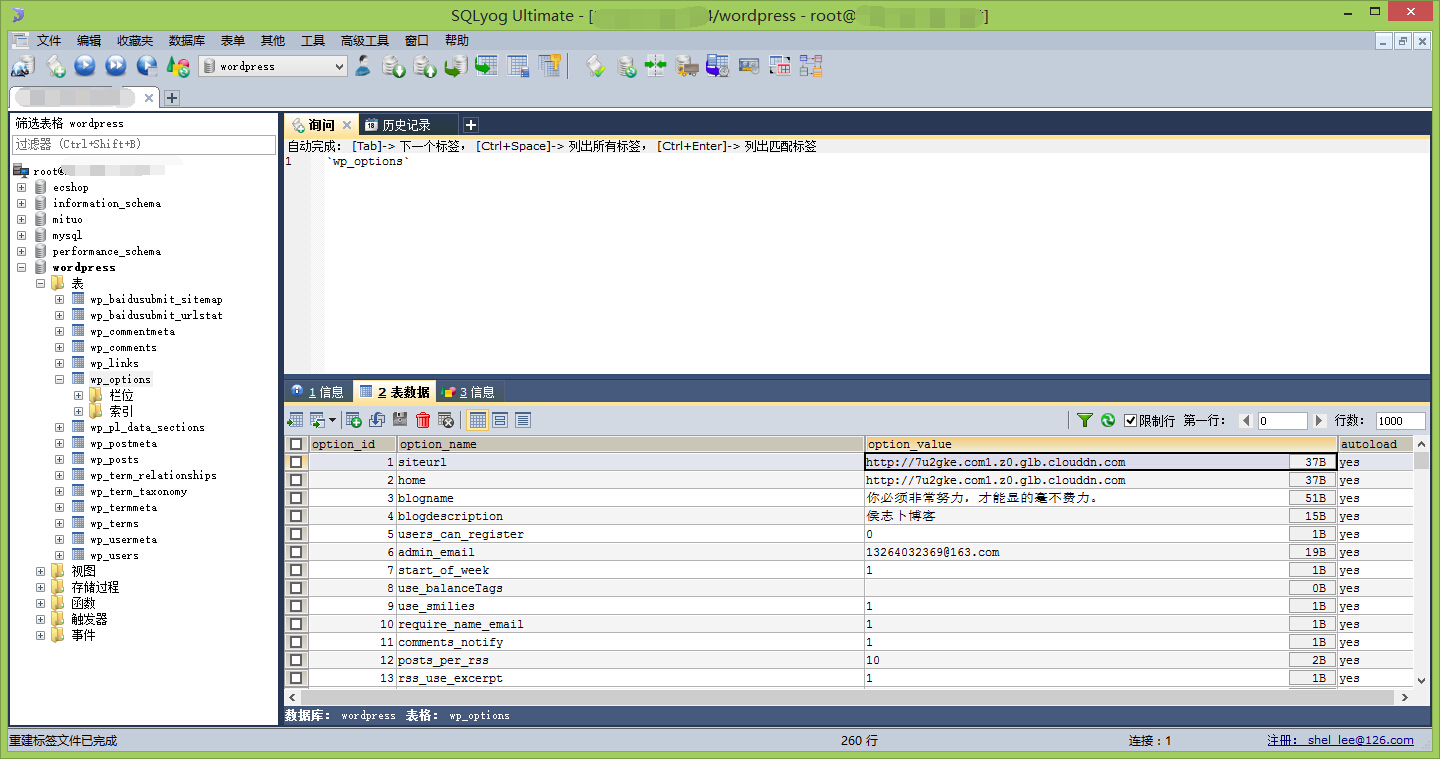Switch to the 3 信息 result tab

[469, 392]
